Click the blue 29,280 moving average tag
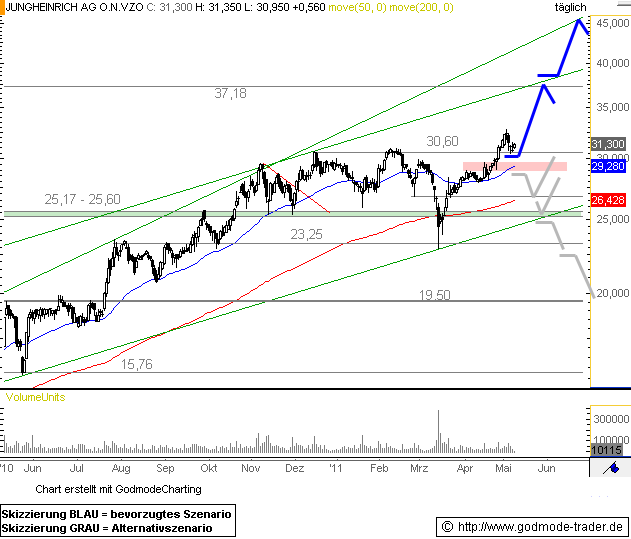This screenshot has width=631, height=539. click(x=608, y=166)
